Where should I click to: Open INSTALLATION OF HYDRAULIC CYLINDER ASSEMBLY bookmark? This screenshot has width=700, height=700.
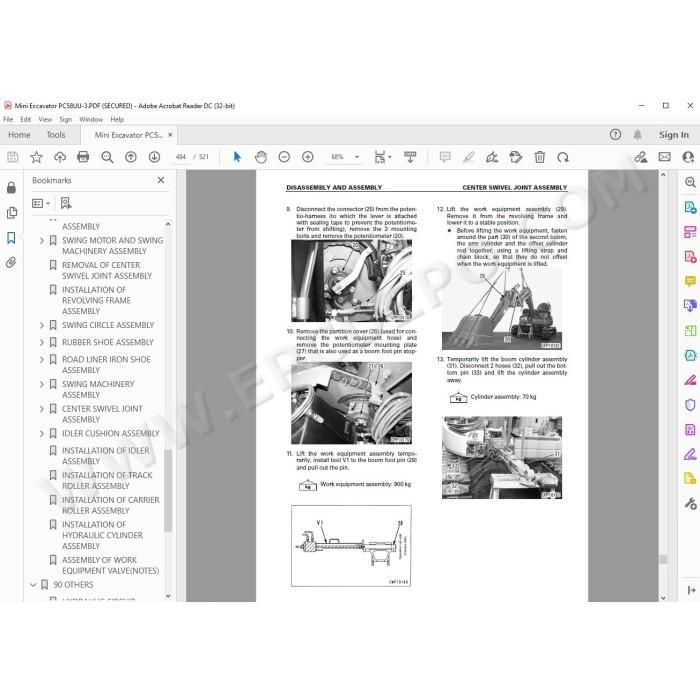[x=102, y=535]
